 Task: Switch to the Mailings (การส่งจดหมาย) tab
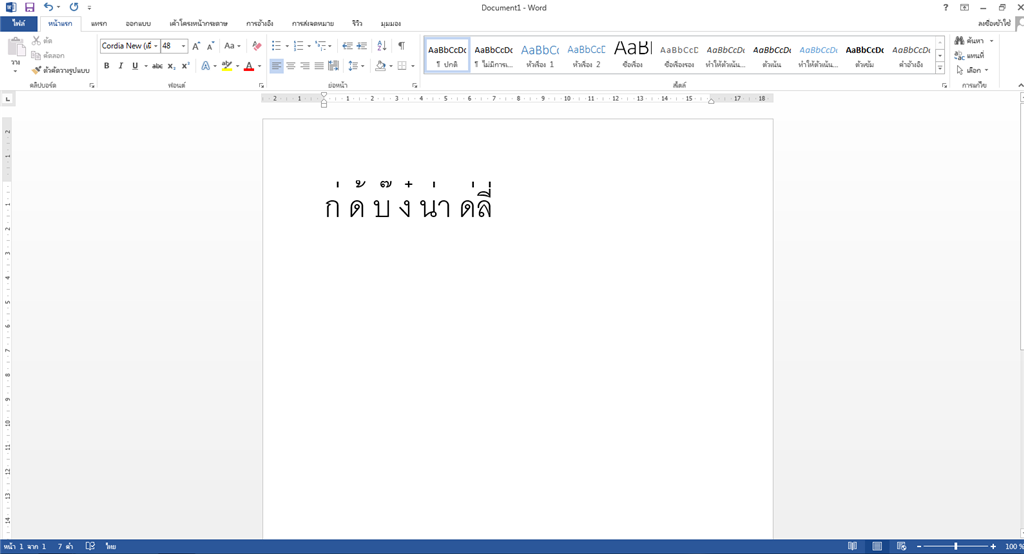[313, 24]
